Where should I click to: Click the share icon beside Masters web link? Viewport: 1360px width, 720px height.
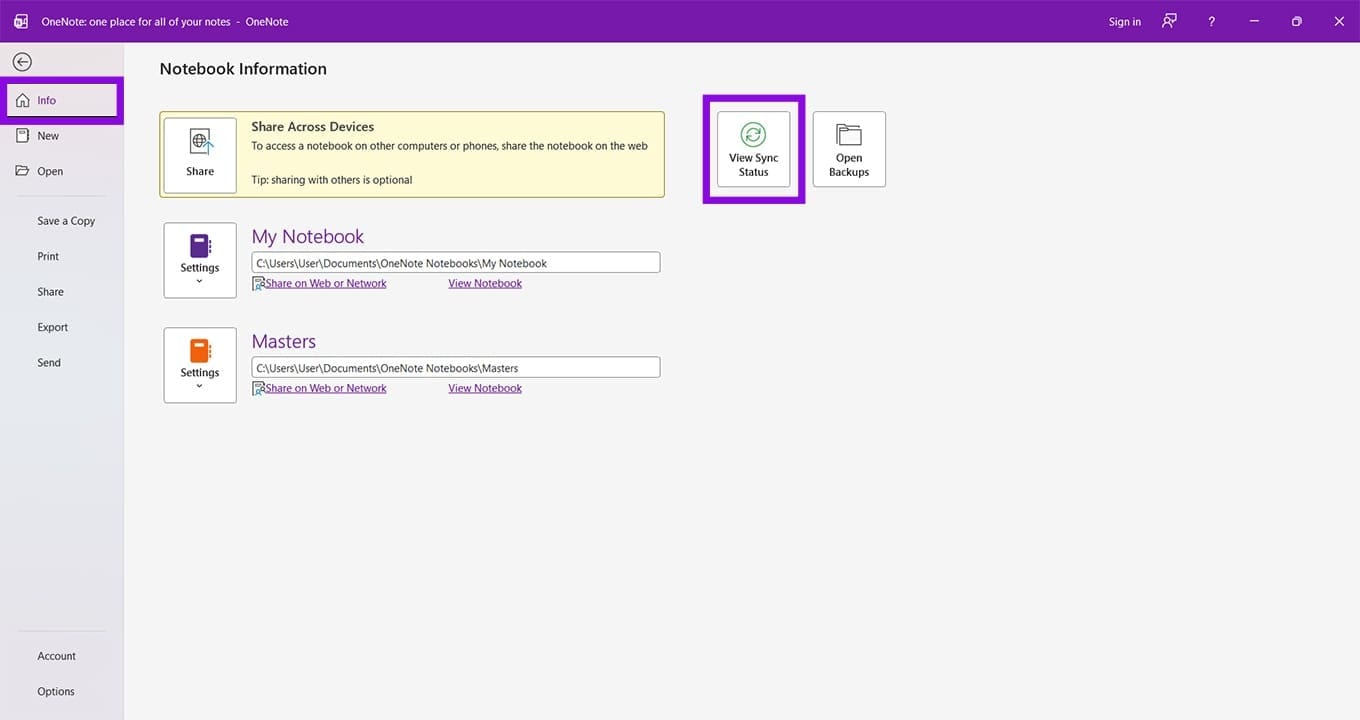coord(258,388)
